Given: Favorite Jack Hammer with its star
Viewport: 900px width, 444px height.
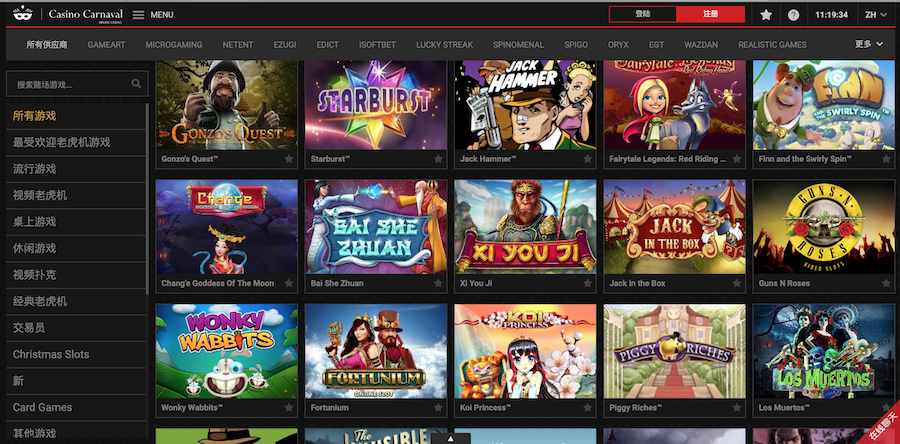Looking at the screenshot, I should 587,159.
